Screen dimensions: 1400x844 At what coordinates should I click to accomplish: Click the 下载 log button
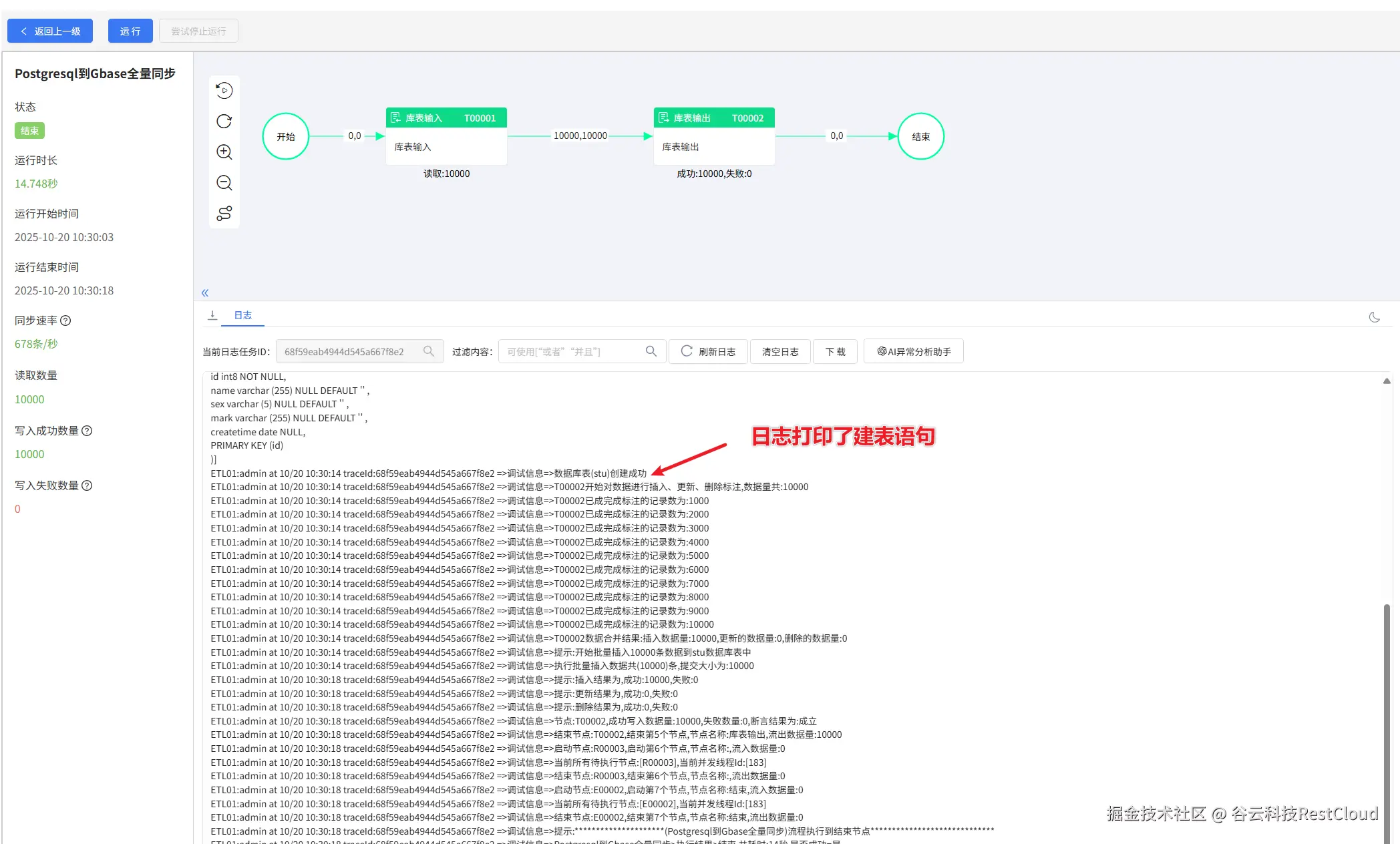[835, 351]
